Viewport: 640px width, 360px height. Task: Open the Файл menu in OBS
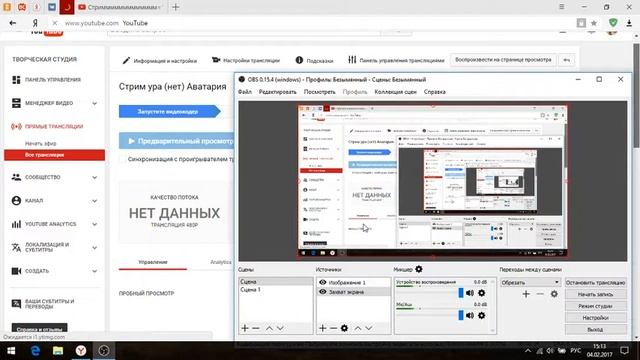pyautogui.click(x=245, y=92)
